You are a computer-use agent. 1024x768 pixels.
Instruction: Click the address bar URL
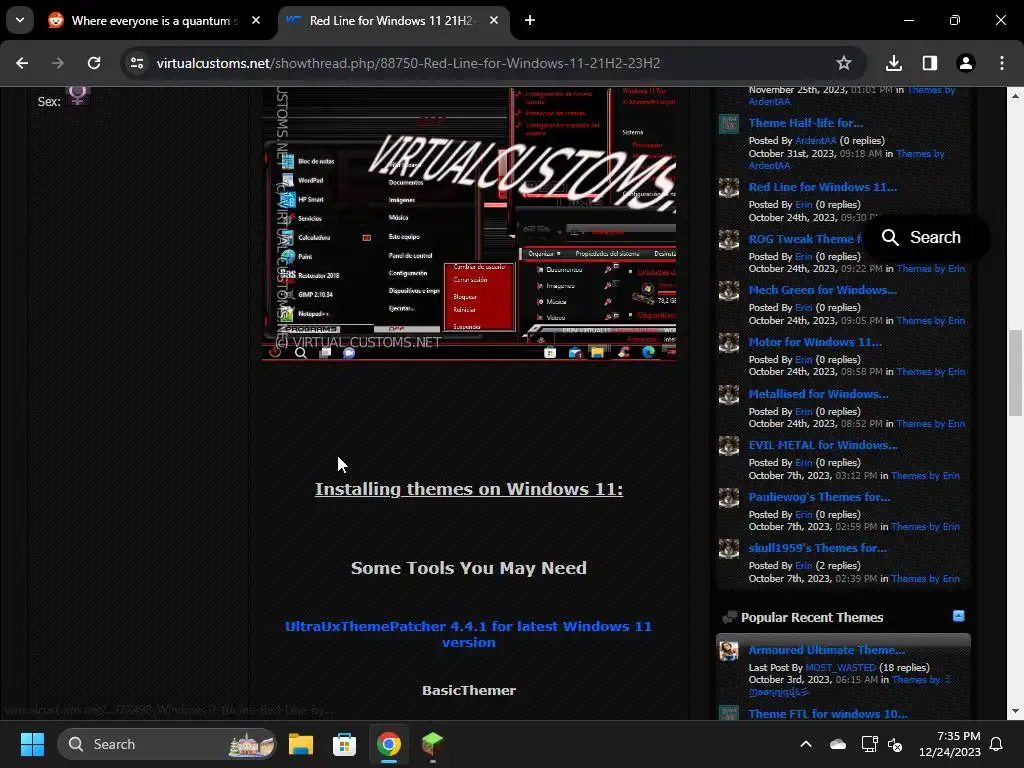(x=408, y=63)
